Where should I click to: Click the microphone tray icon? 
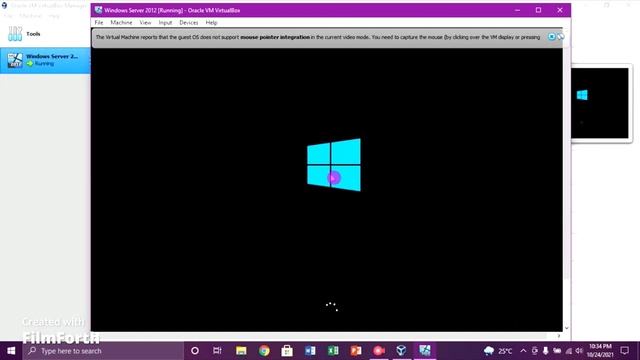546,351
